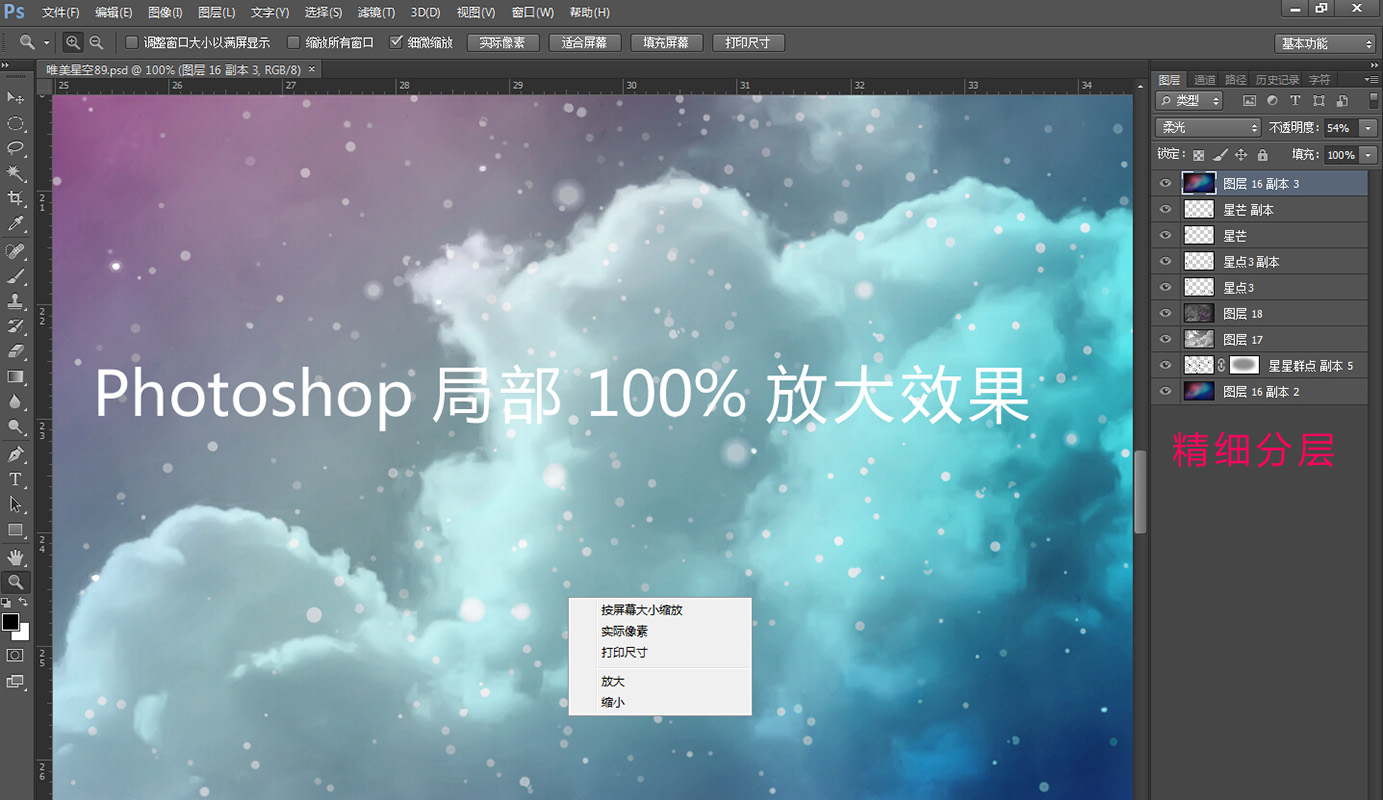Screen dimensions: 1383x800
Task: Toggle lock transparent pixels
Action: click(1198, 155)
